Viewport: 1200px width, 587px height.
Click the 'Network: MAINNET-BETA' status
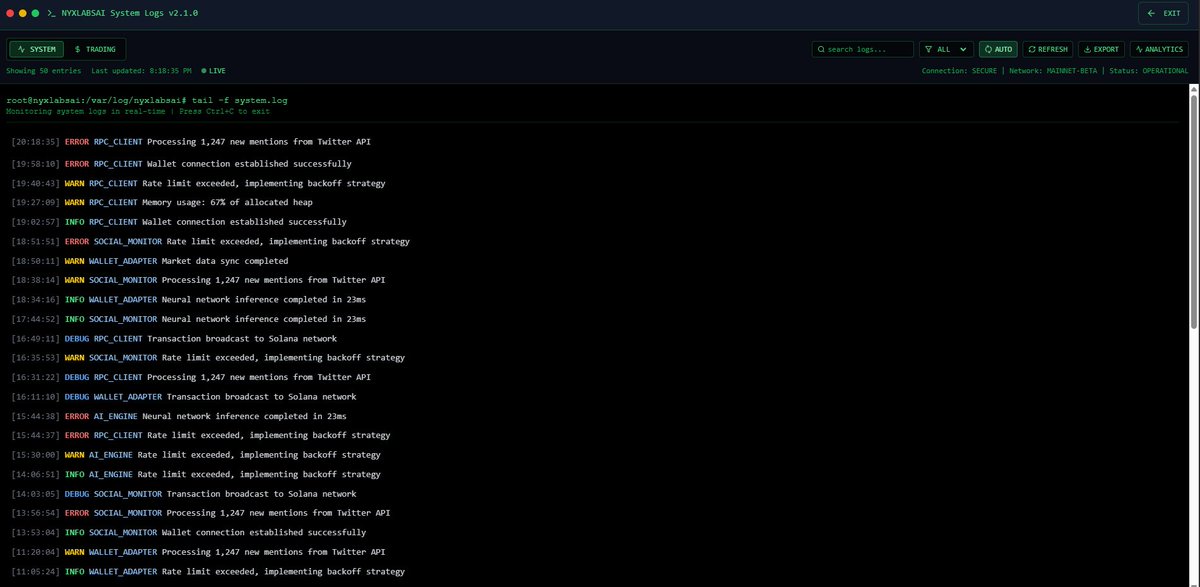click(x=1054, y=71)
